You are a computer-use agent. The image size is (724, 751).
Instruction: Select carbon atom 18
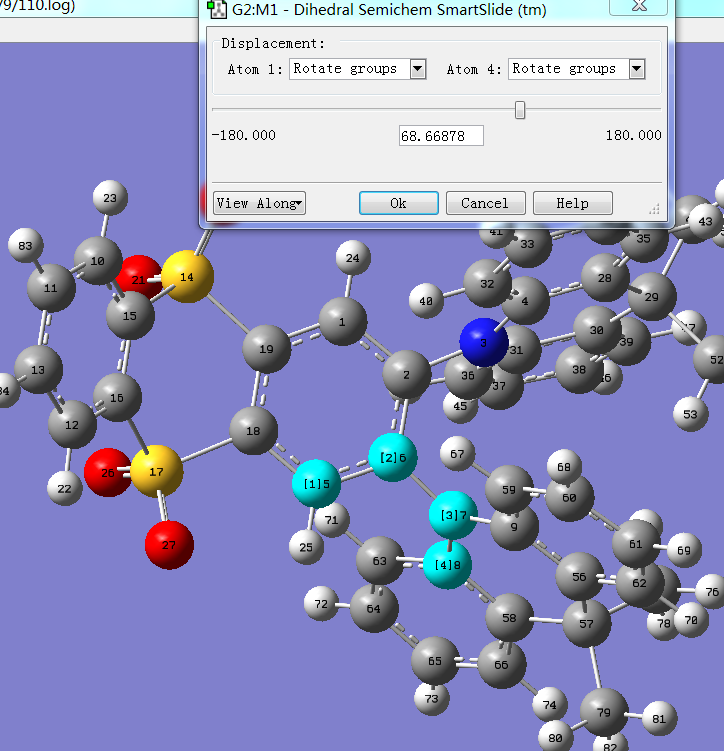[253, 431]
